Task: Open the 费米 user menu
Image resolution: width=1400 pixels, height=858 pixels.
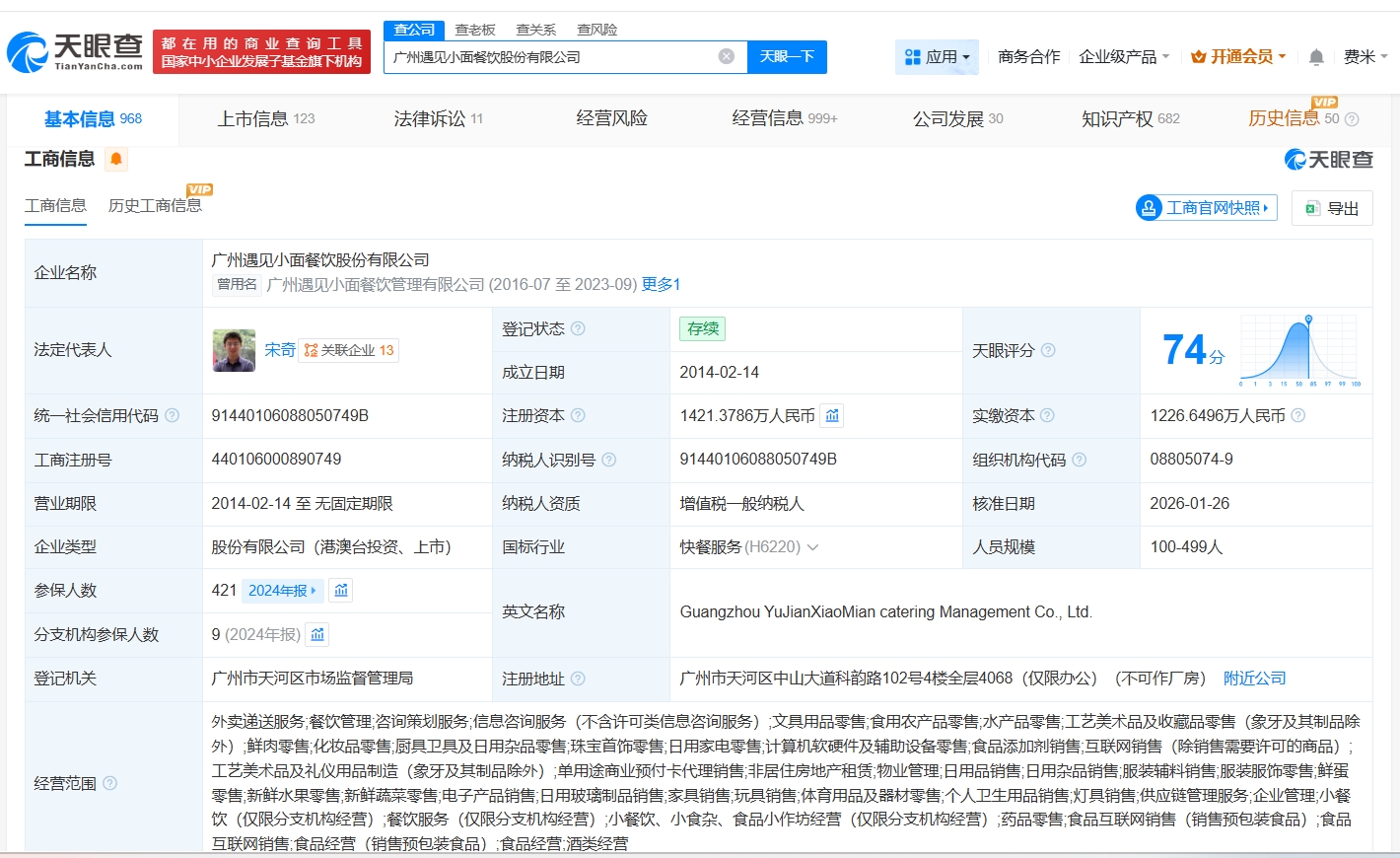Action: pyautogui.click(x=1365, y=57)
